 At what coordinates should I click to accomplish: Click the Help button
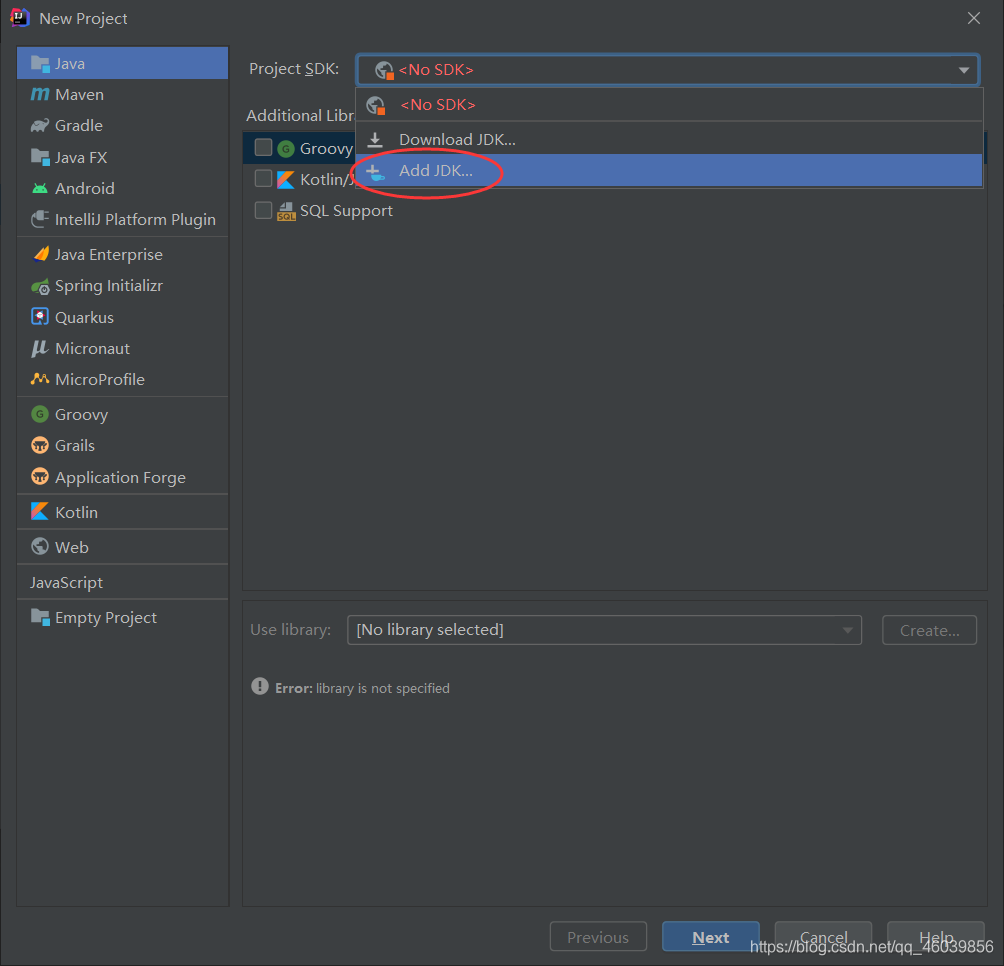pyautogui.click(x=935, y=937)
